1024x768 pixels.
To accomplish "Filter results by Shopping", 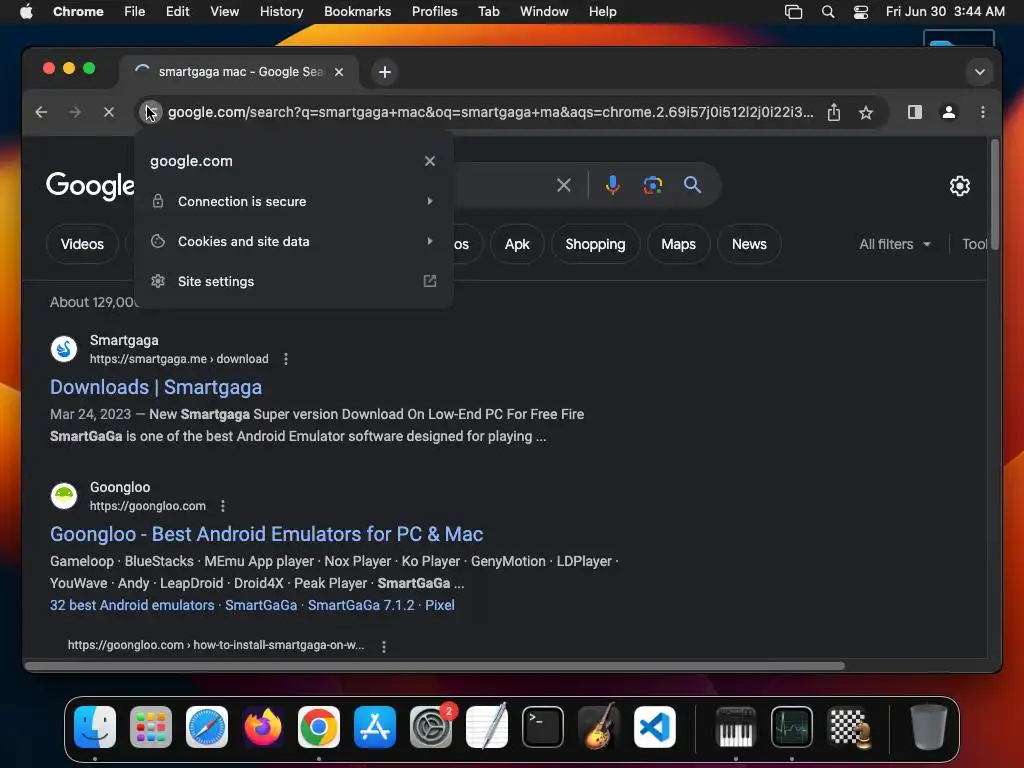I will (595, 244).
